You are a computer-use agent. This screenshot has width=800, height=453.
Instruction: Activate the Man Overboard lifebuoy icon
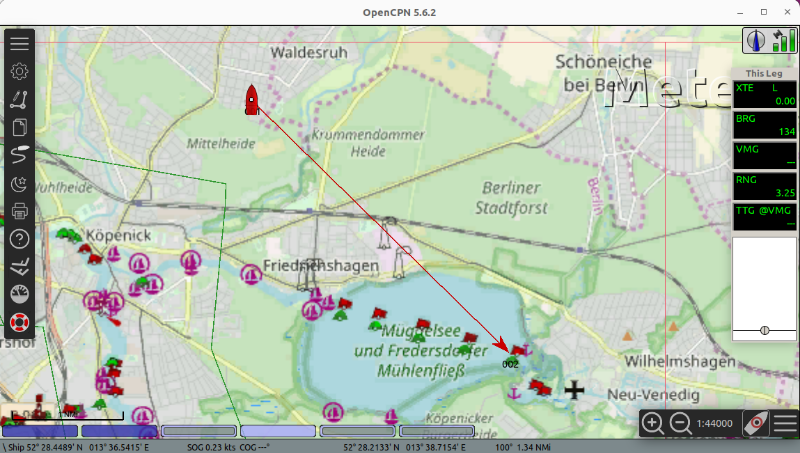click(x=19, y=322)
